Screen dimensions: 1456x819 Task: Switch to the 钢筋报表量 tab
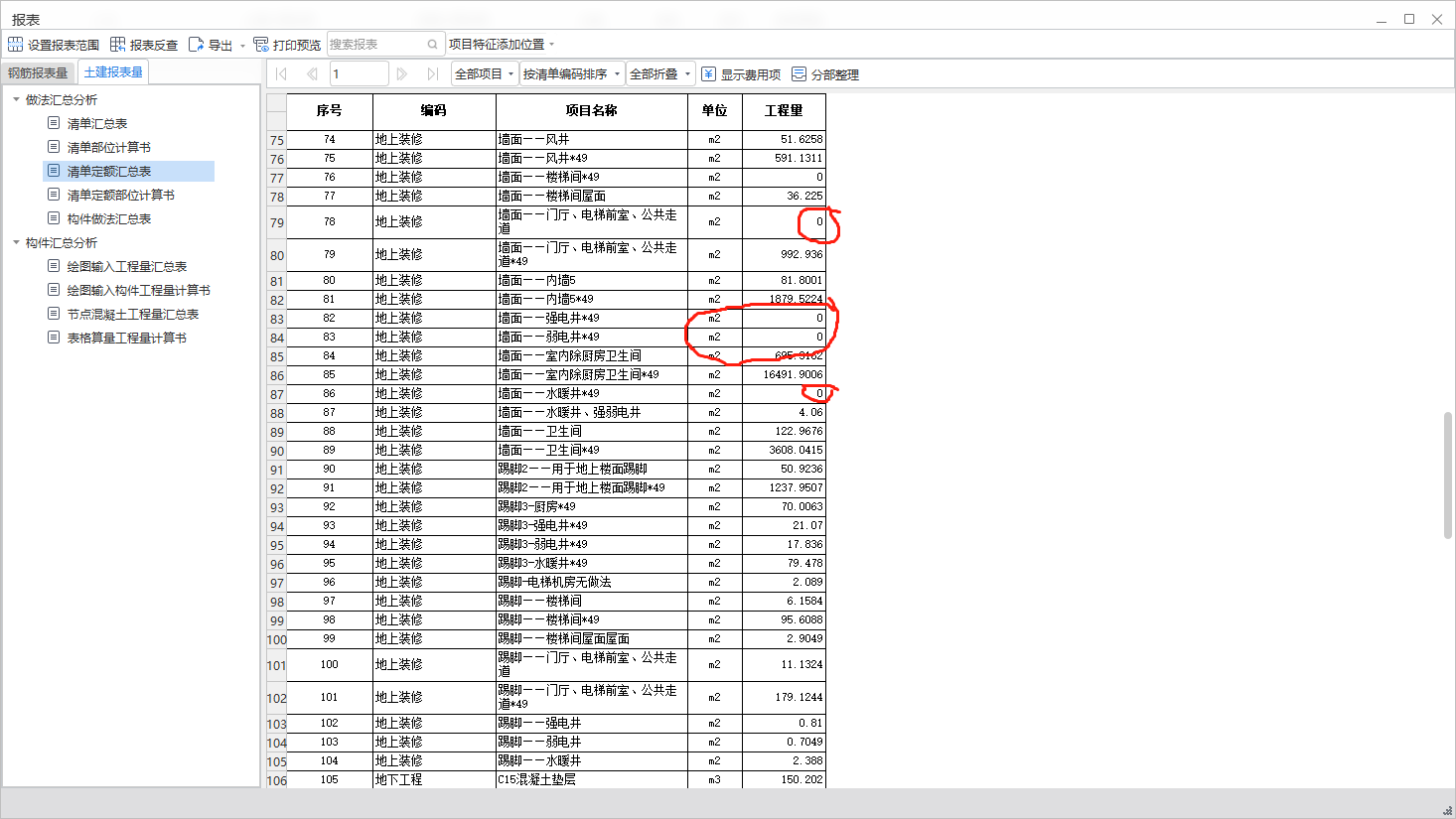[38, 72]
